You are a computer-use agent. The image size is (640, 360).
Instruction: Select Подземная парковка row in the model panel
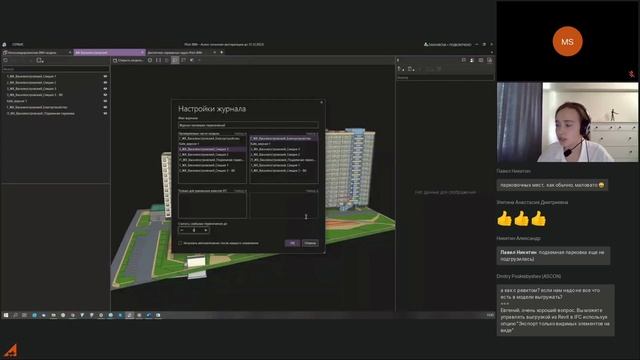[56, 113]
